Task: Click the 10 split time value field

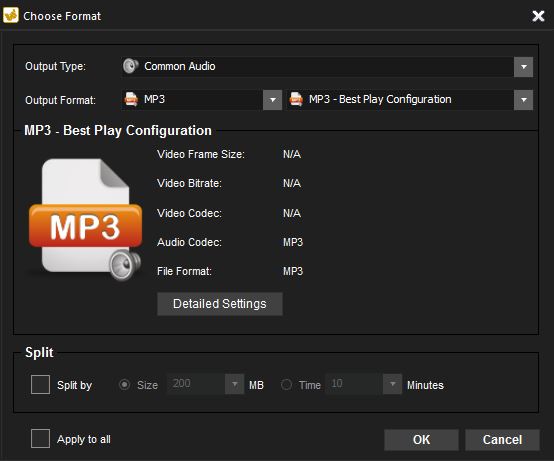Action: 354,384
